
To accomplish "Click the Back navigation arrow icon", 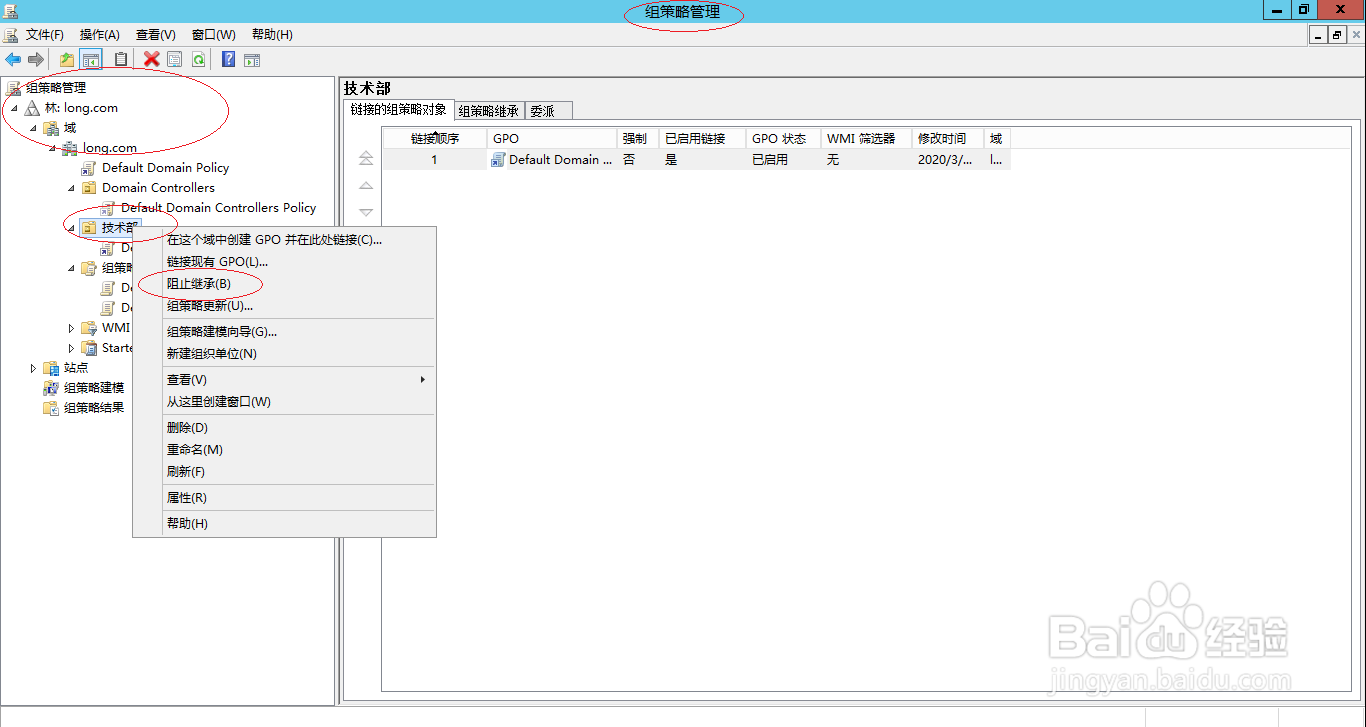I will 13,59.
